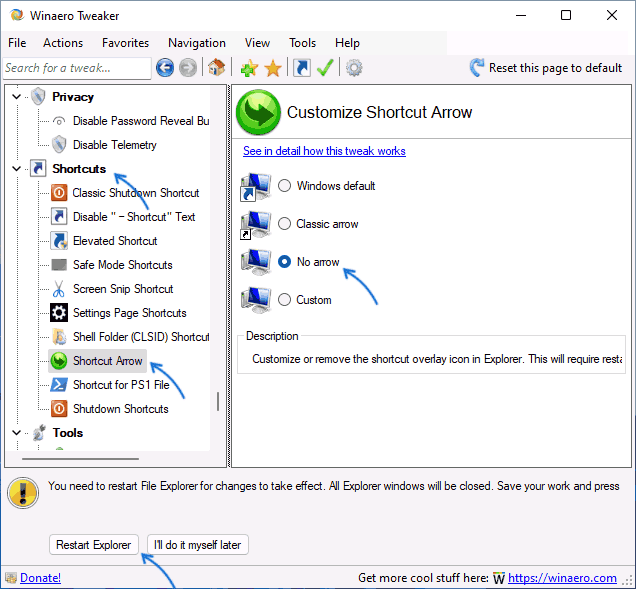Click the Shortcuts category arrow icon

[x=38, y=168]
